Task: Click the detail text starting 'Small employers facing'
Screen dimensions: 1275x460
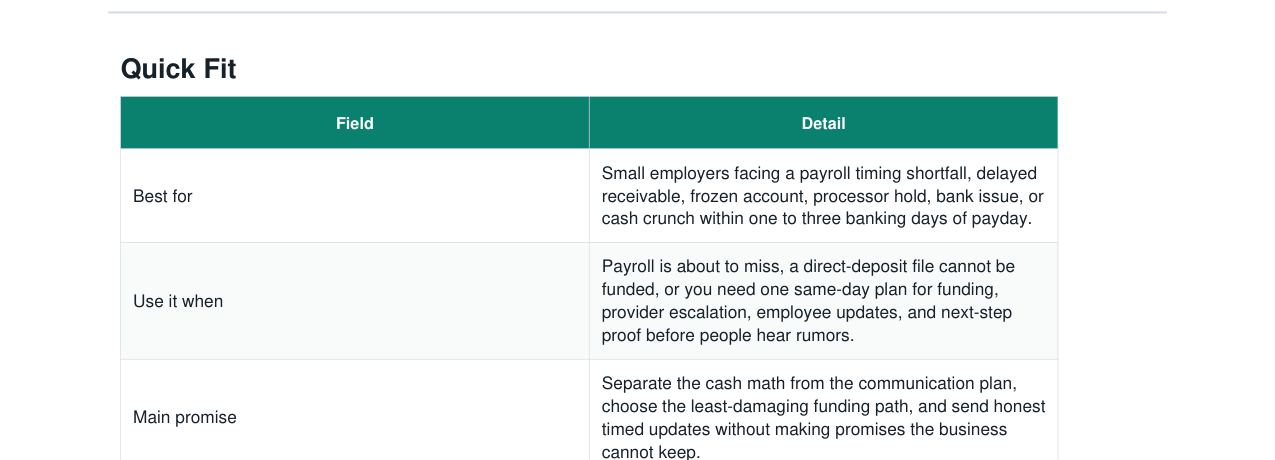Action: pos(822,196)
